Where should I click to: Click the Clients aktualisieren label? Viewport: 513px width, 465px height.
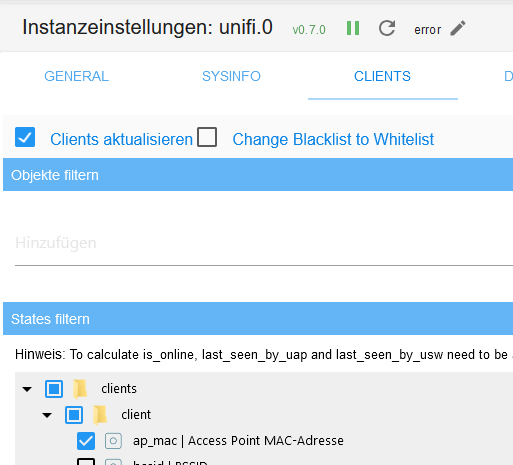[121, 139]
